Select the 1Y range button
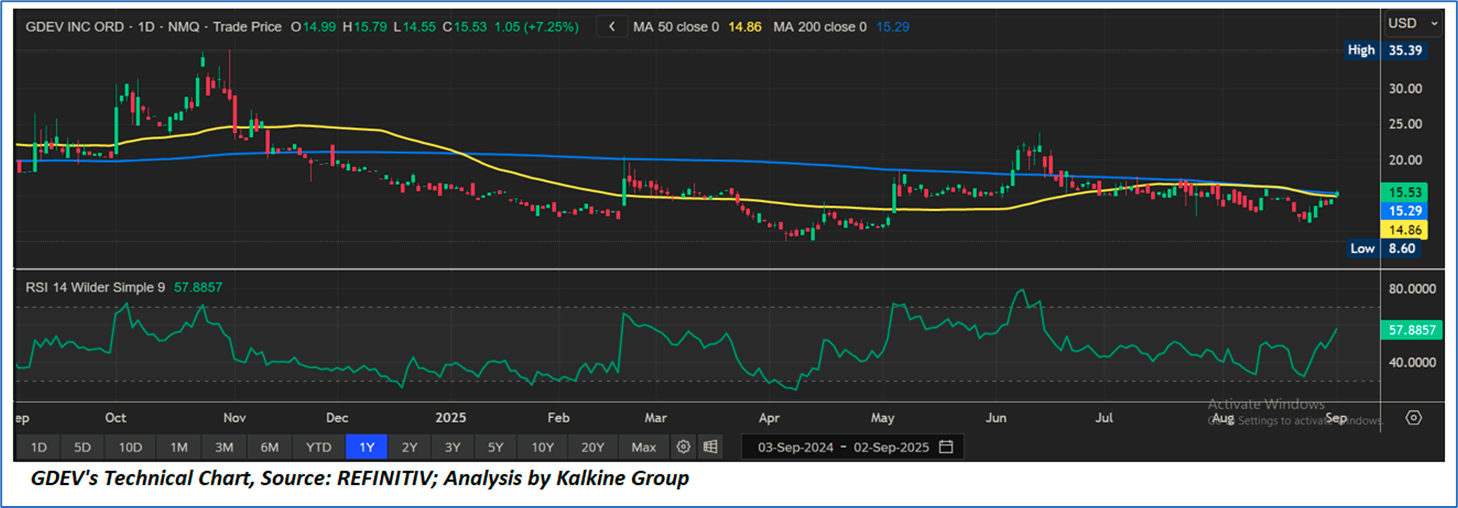This screenshot has height=508, width=1458. point(367,446)
